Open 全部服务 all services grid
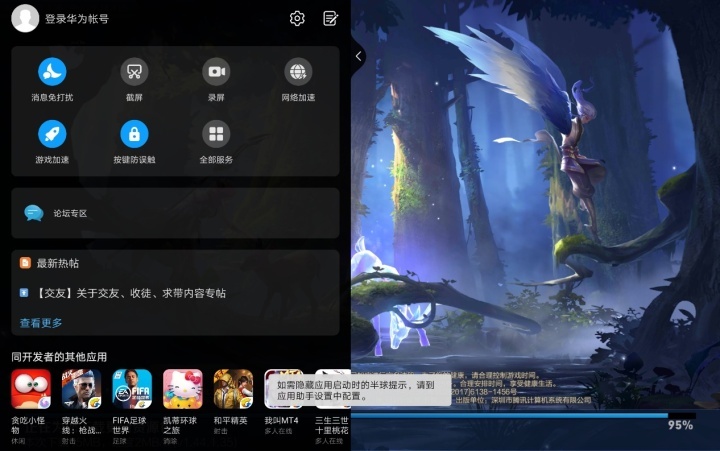The height and width of the screenshot is (451, 720). [x=216, y=134]
